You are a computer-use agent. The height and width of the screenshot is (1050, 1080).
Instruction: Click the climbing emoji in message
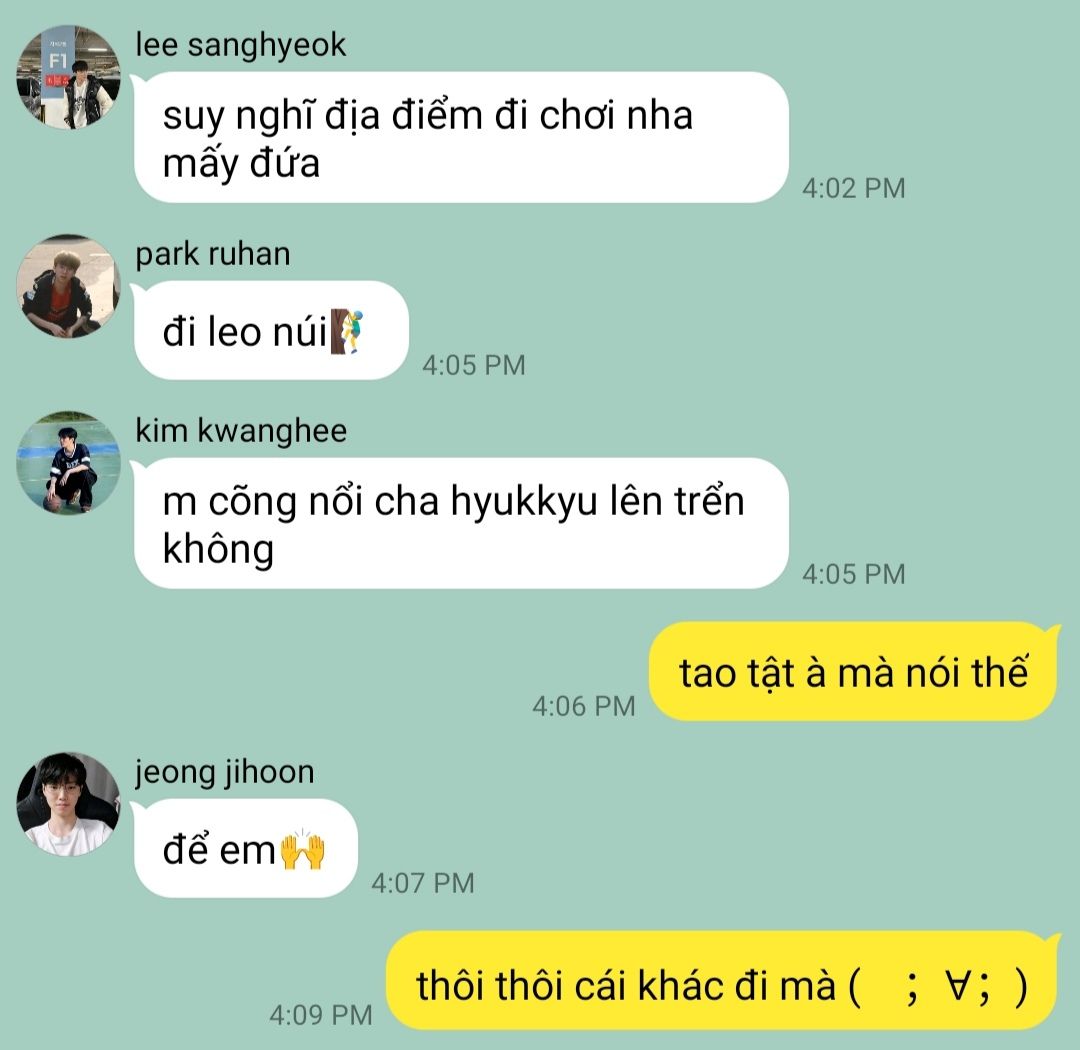click(346, 331)
